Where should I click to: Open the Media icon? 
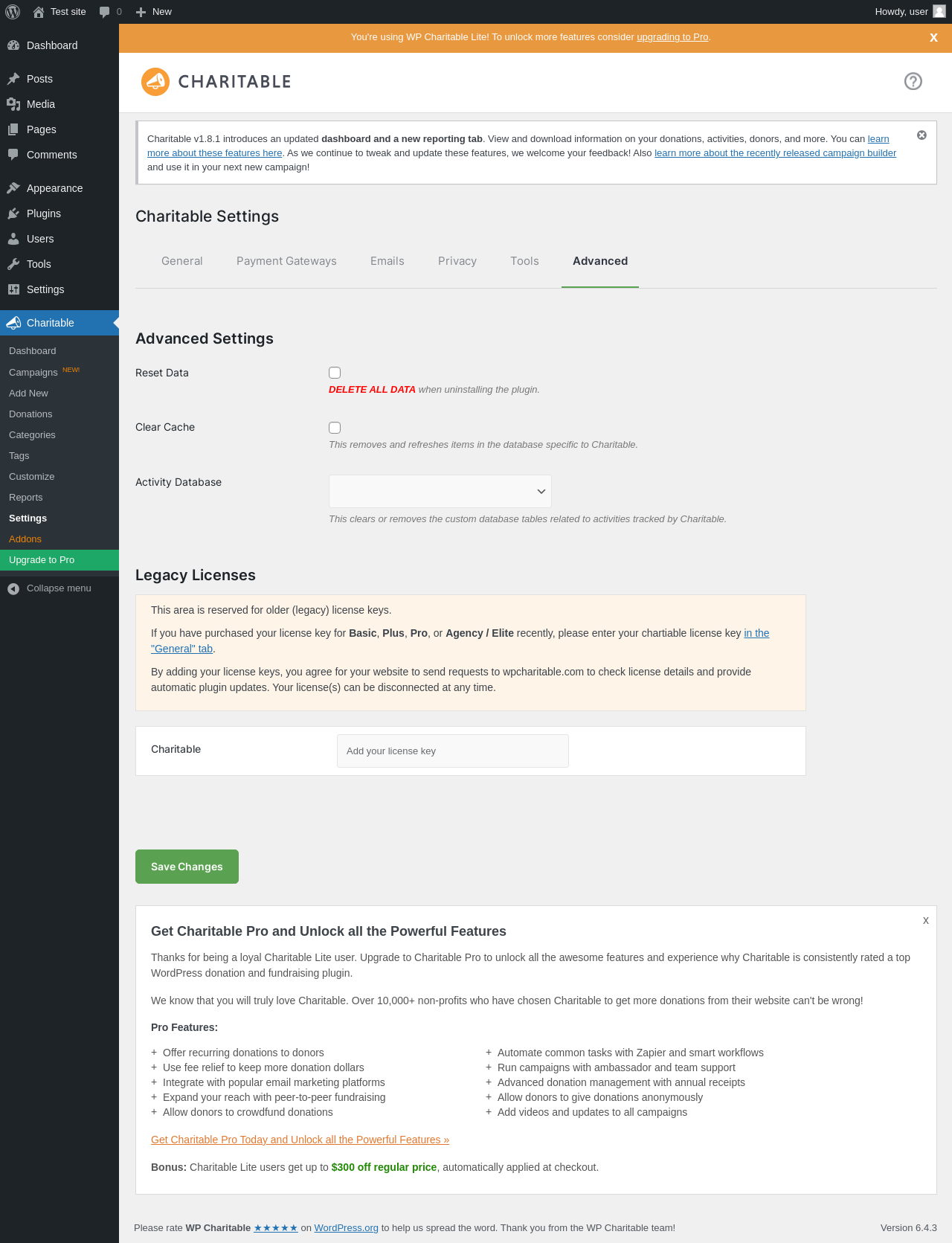click(13, 104)
